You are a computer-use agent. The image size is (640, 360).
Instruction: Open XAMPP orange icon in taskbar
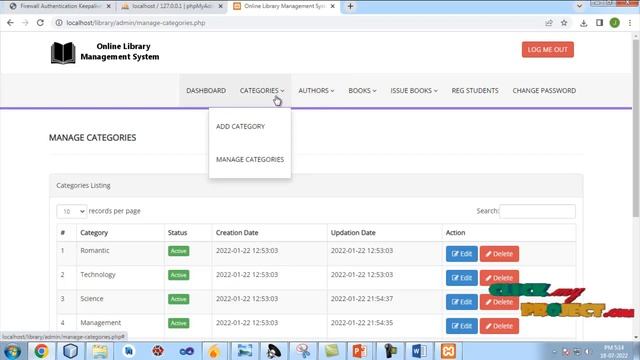[448, 351]
